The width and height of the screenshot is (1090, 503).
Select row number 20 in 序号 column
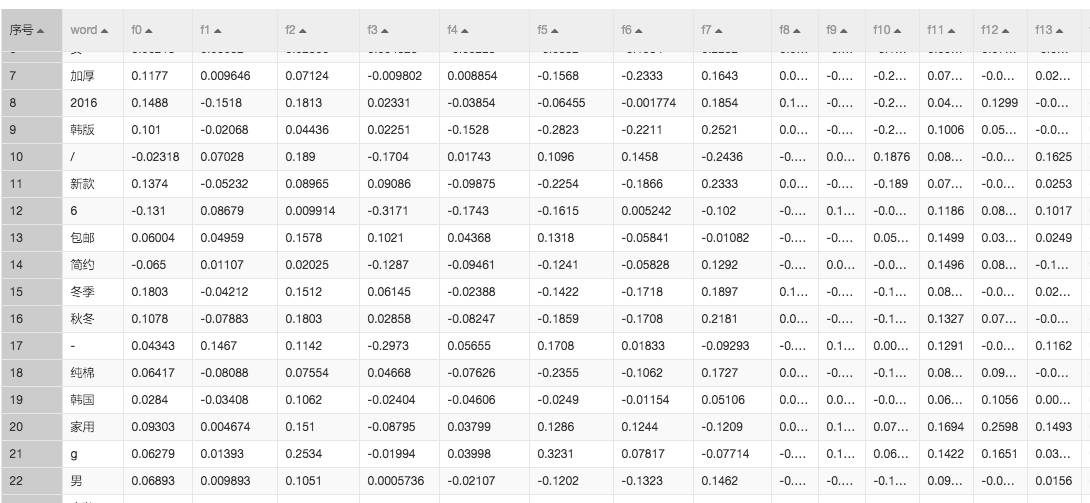click(16, 427)
